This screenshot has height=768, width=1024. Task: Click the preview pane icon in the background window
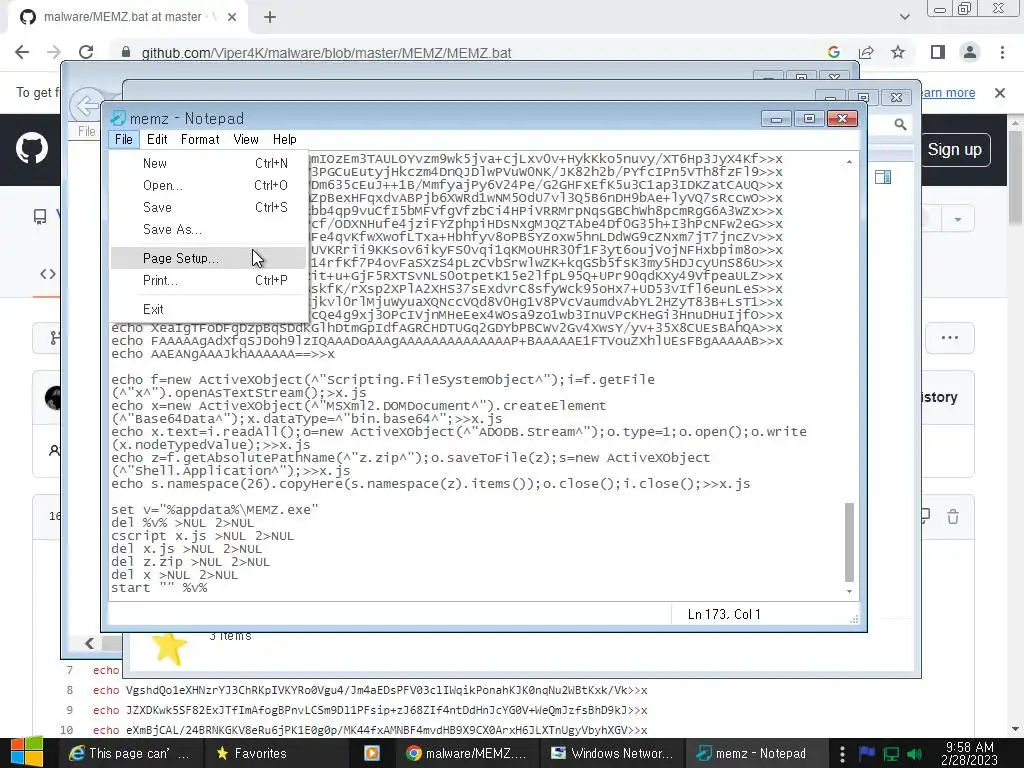[x=883, y=177]
